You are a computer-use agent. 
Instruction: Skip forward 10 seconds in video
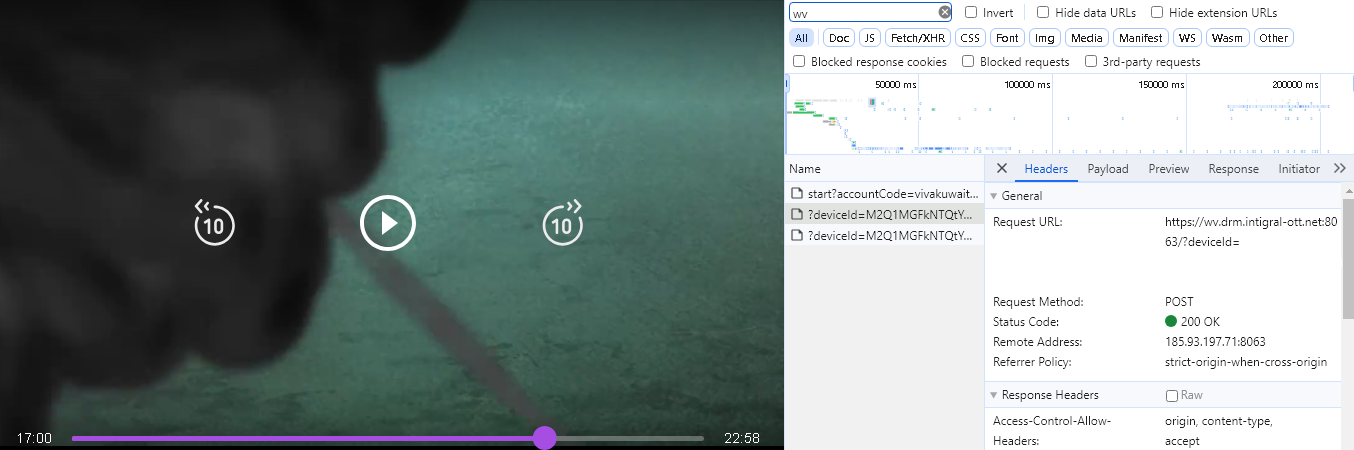pos(563,223)
